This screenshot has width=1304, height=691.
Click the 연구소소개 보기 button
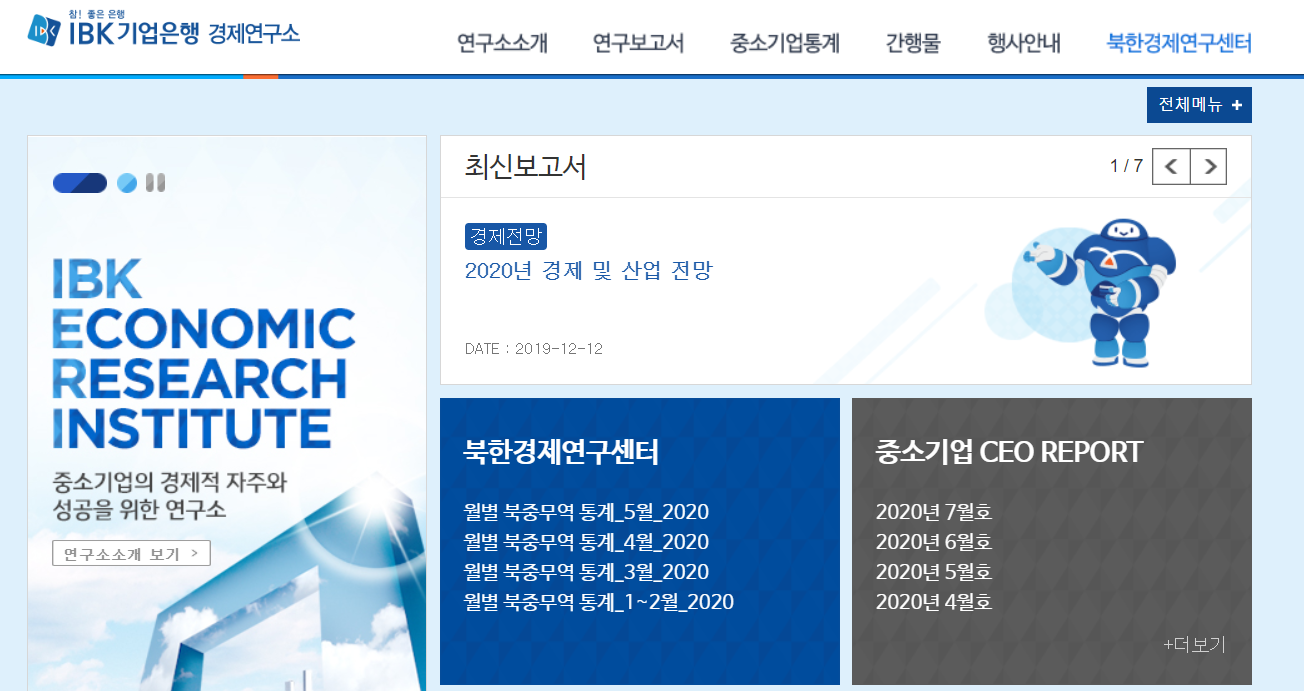coord(131,553)
